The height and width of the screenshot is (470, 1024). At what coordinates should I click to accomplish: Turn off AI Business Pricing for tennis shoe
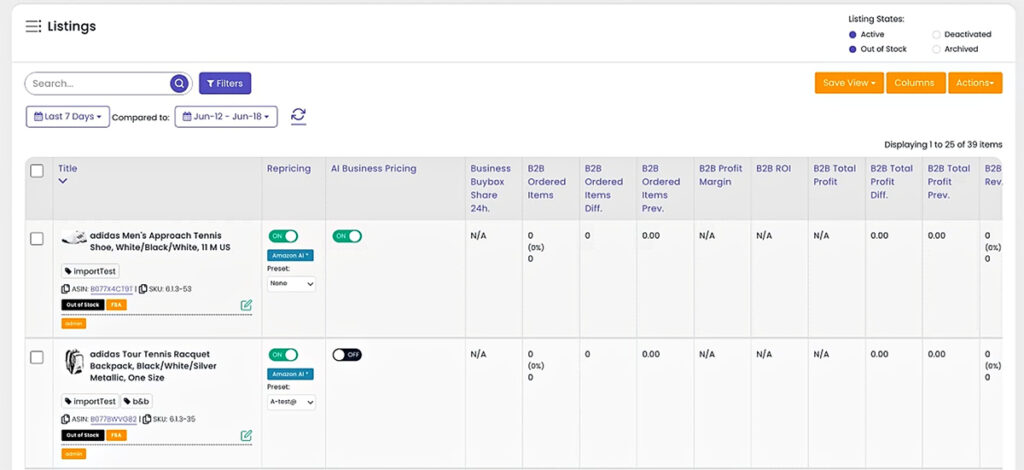click(347, 236)
